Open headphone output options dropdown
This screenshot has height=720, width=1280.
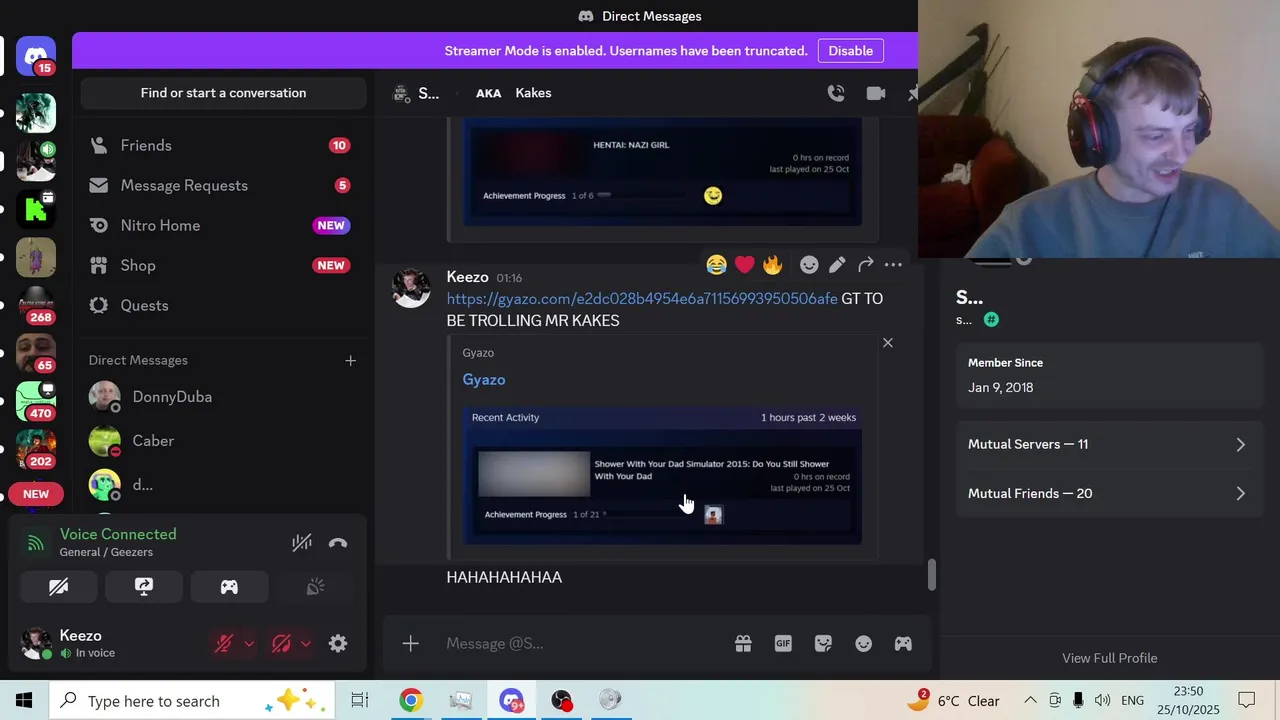point(306,644)
